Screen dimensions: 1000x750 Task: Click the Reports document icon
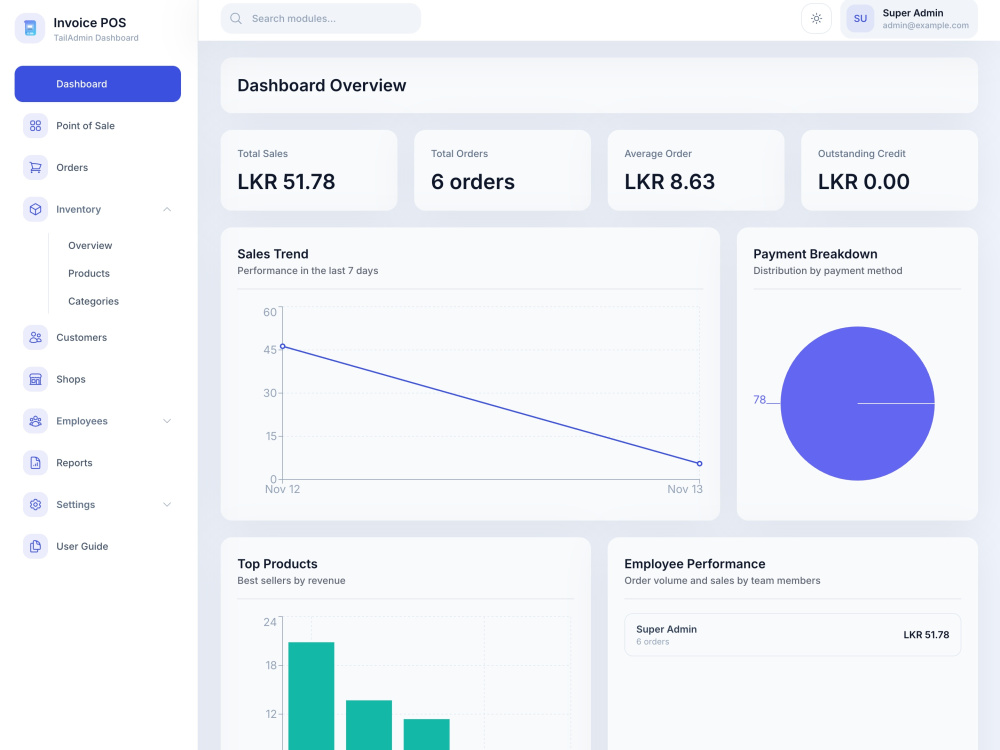[x=36, y=463]
